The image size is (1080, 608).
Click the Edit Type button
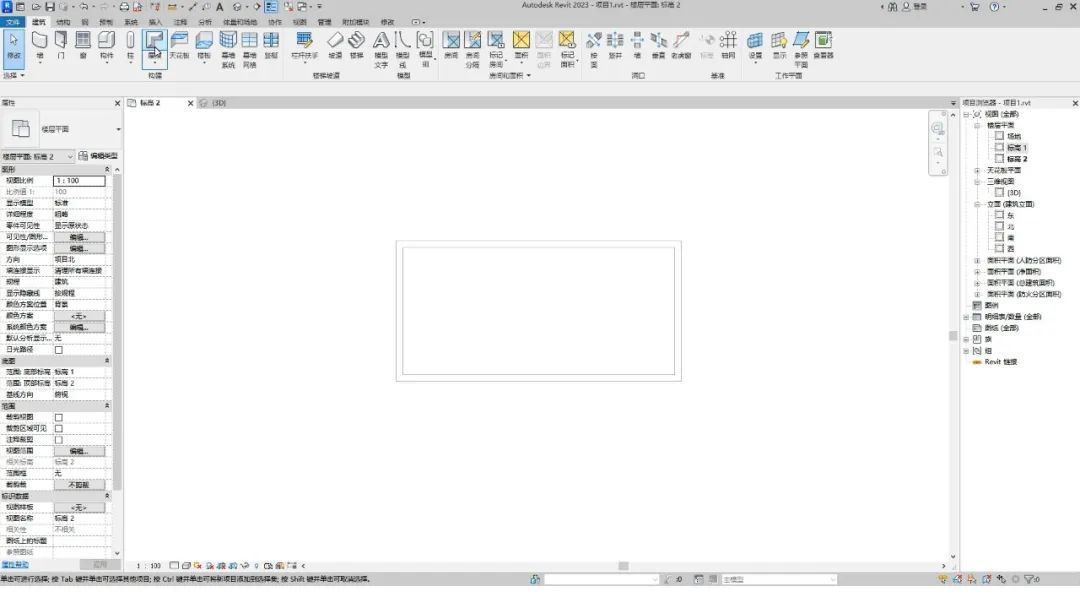pyautogui.click(x=98, y=156)
